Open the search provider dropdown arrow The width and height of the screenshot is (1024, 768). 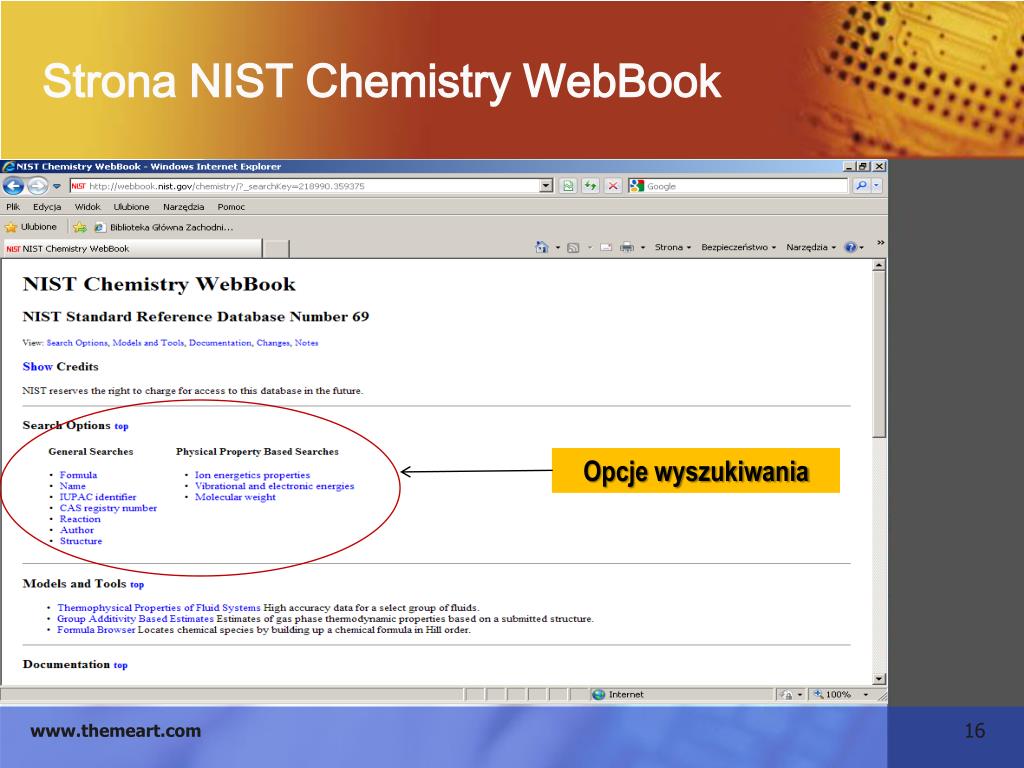tap(876, 186)
